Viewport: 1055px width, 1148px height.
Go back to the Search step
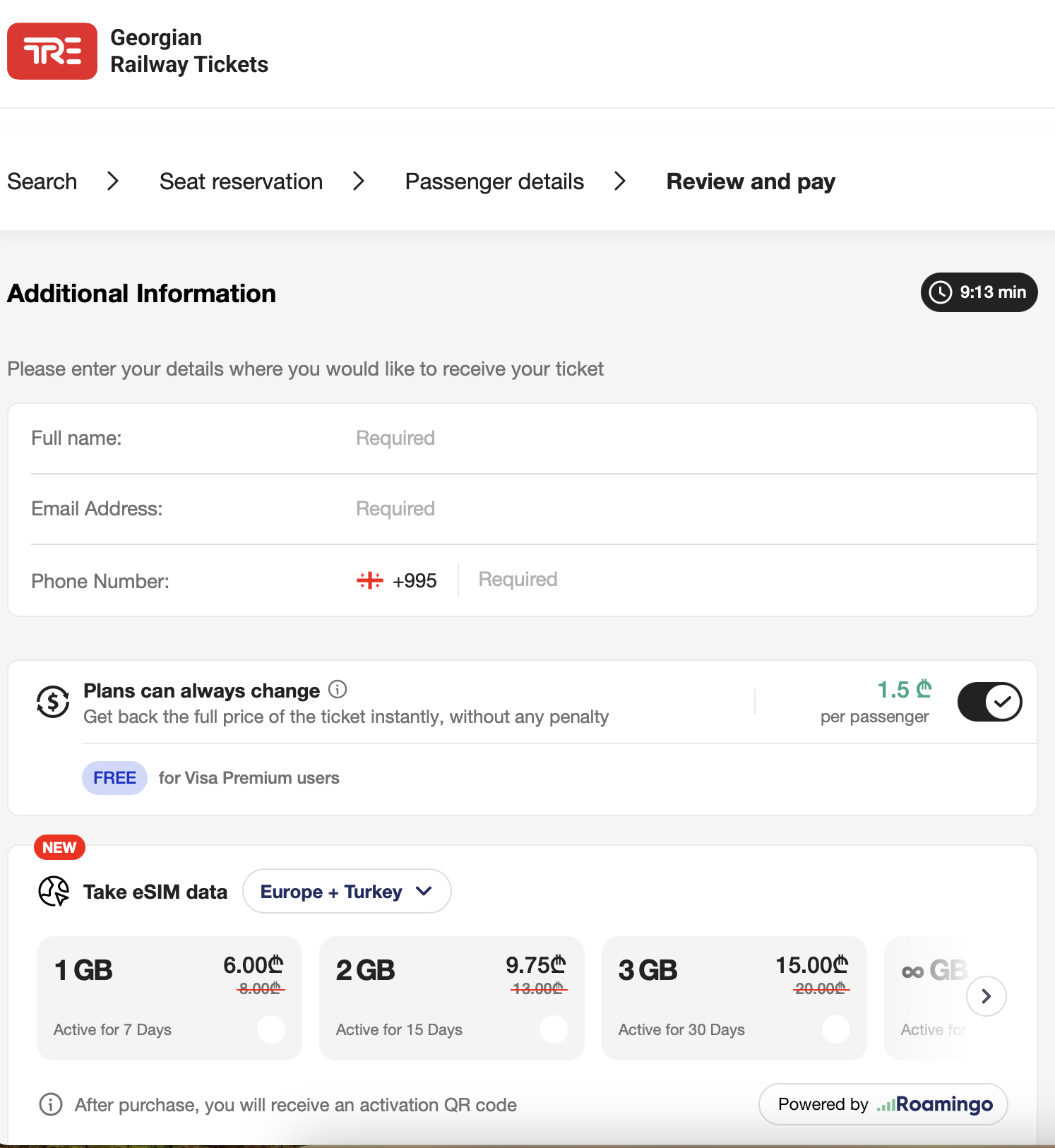(42, 181)
